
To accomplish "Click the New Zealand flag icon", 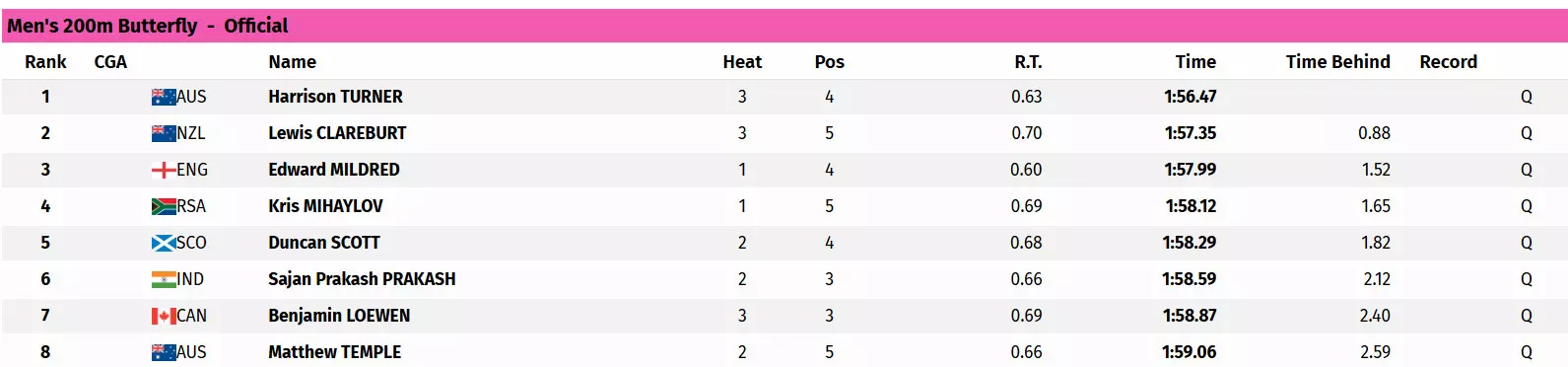I will click(x=164, y=133).
